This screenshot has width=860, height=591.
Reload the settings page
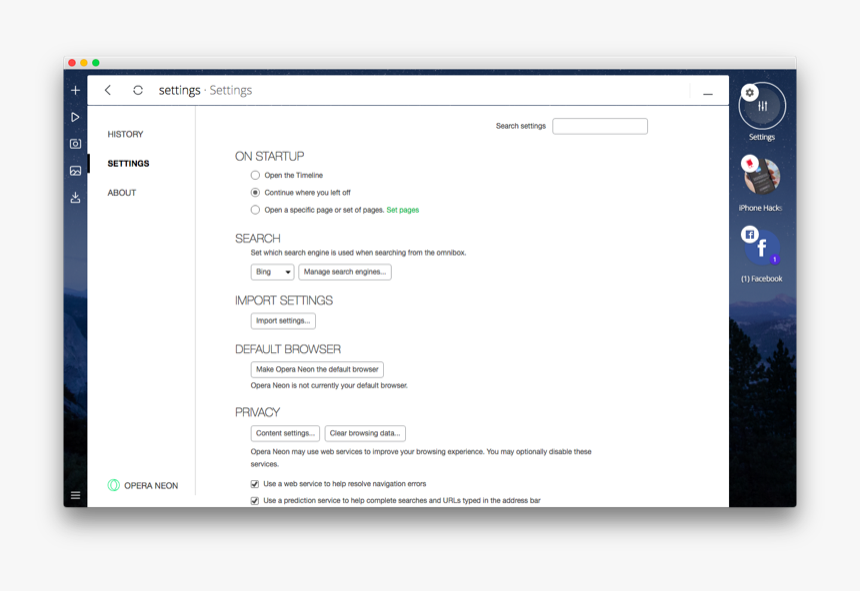coord(138,90)
